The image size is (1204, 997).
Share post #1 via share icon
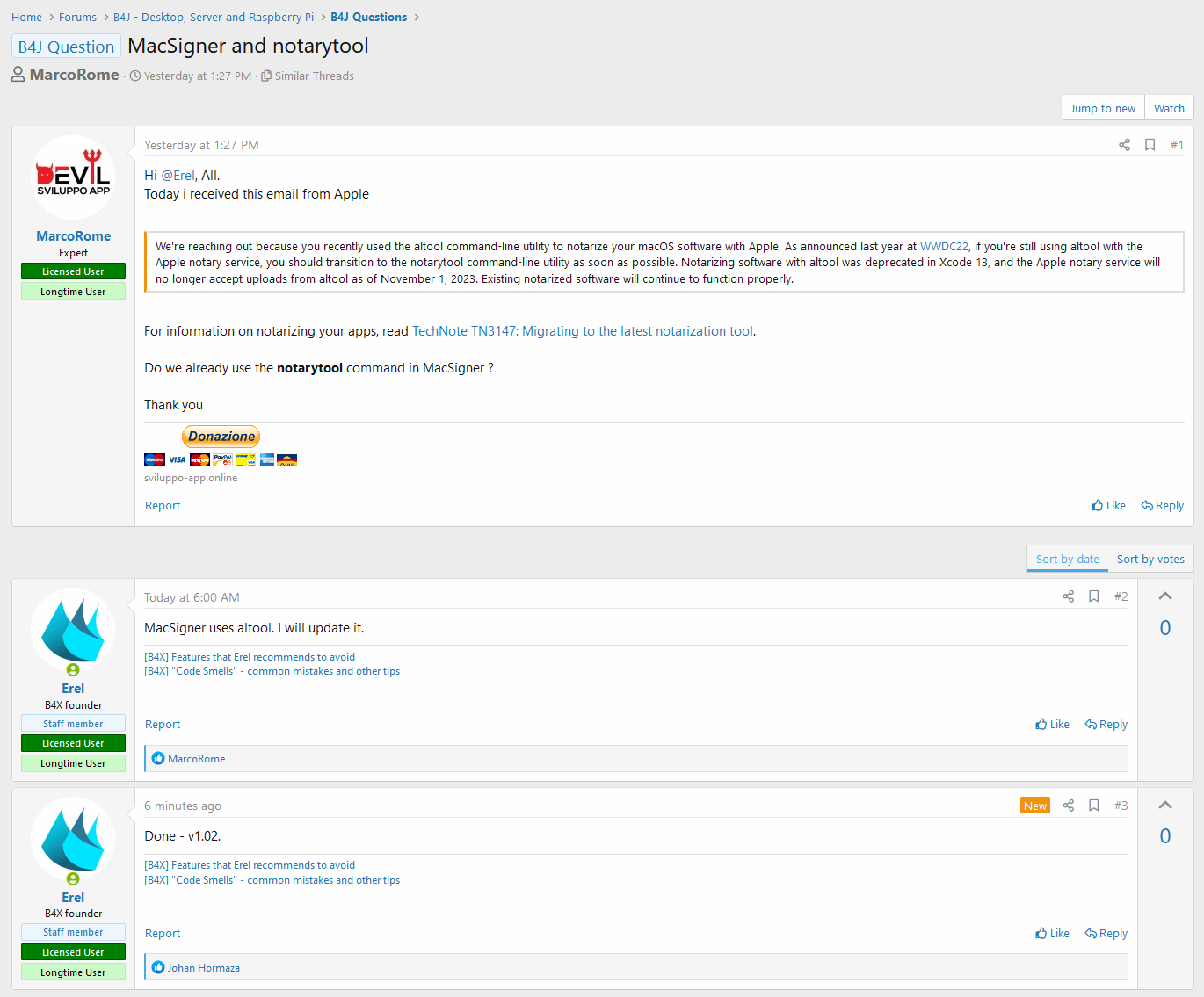(x=1124, y=145)
